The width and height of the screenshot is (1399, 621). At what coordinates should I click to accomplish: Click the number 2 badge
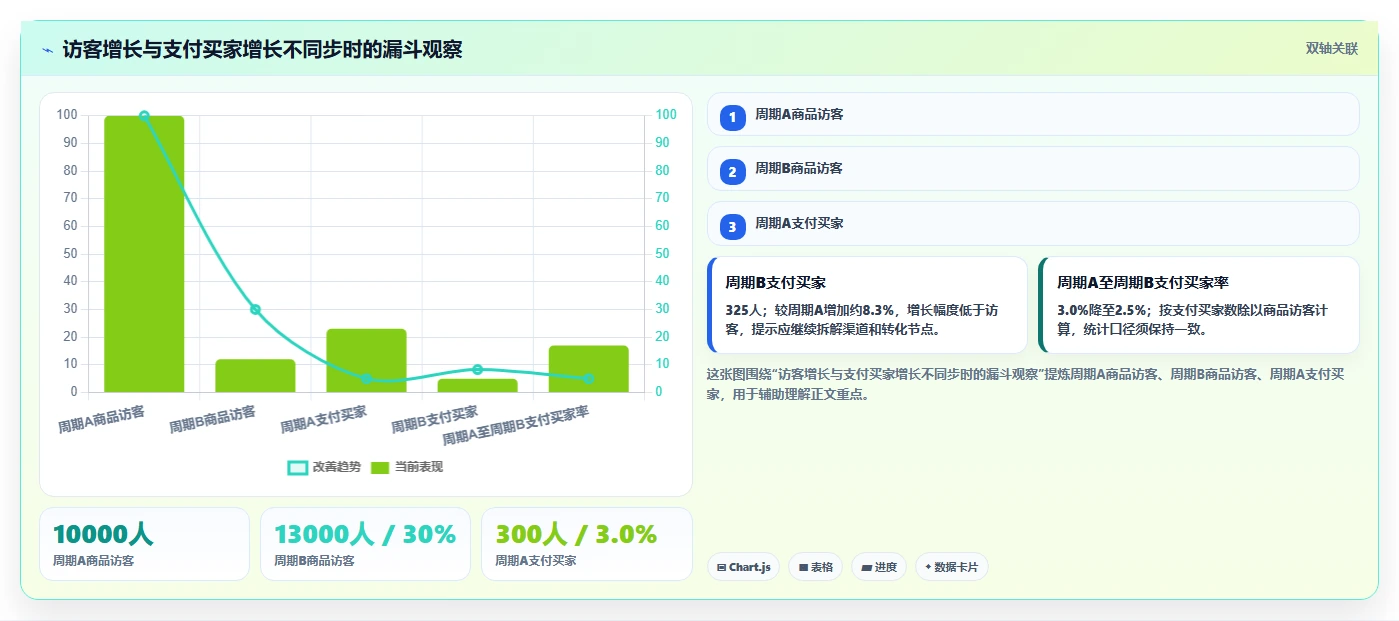coord(732,172)
